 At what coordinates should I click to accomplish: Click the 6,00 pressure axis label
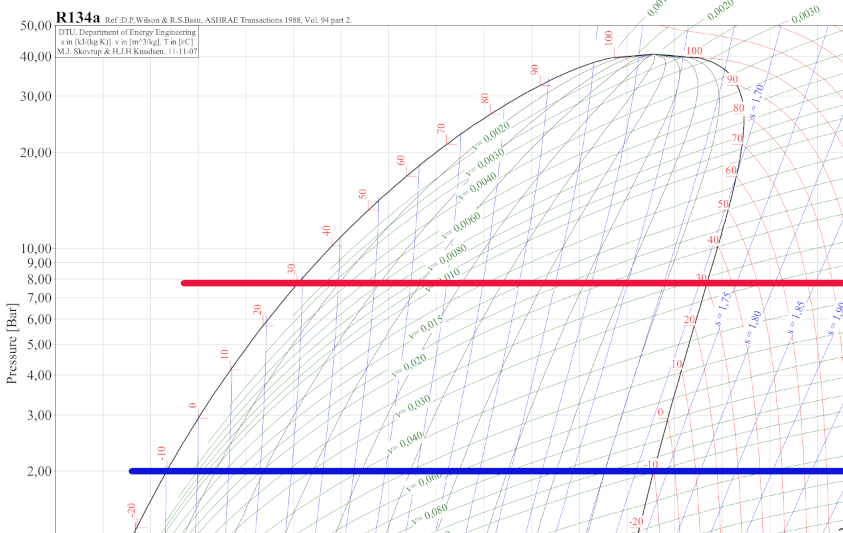click(39, 319)
